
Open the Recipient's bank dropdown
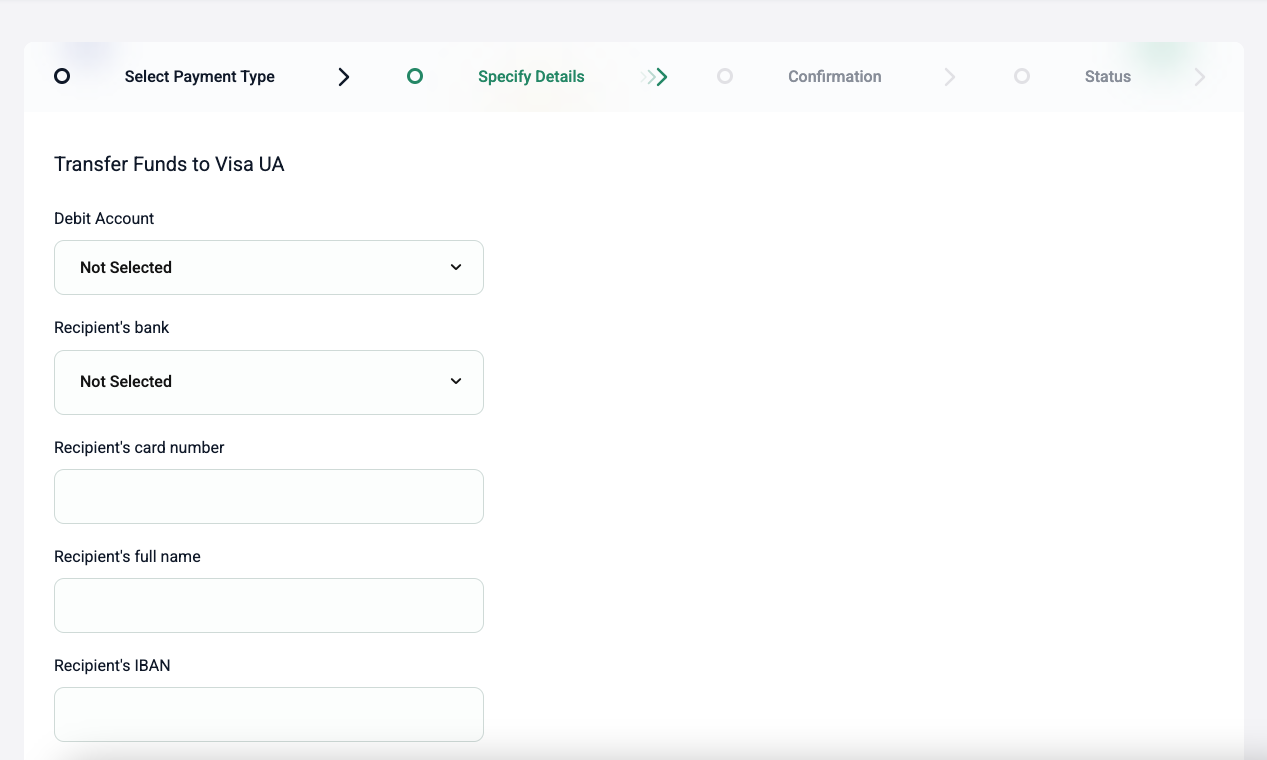tap(269, 382)
